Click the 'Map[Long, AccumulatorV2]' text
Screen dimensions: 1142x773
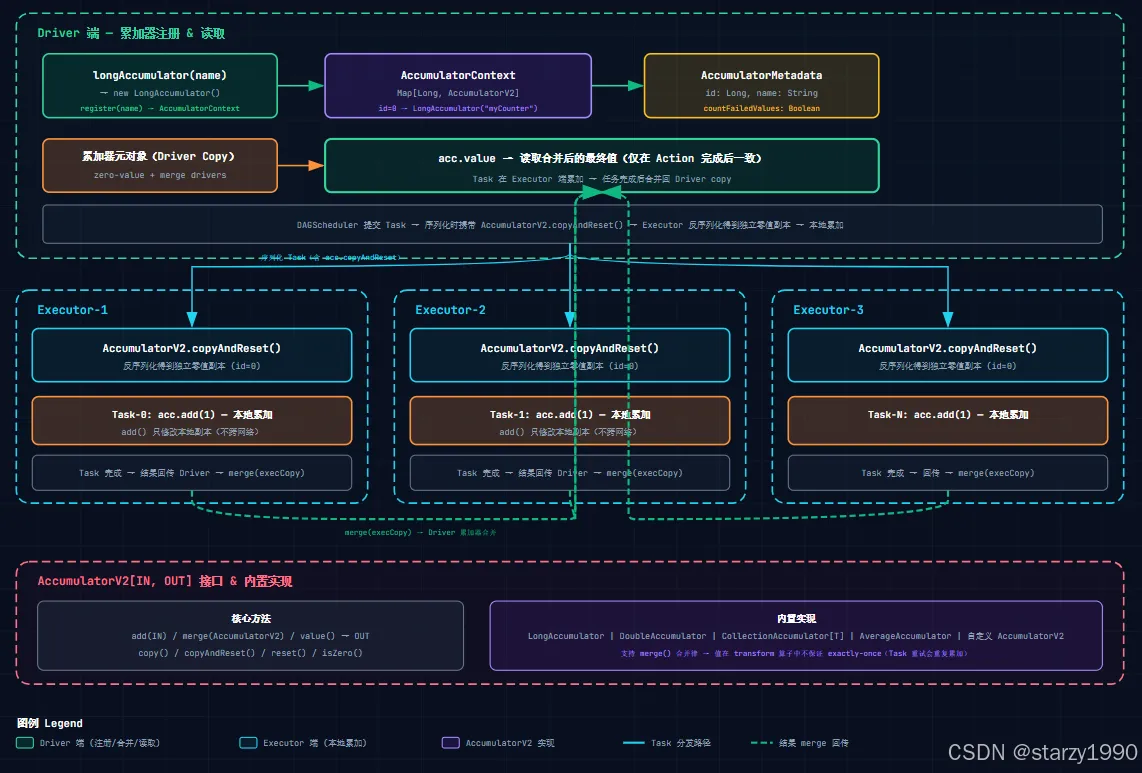click(457, 93)
